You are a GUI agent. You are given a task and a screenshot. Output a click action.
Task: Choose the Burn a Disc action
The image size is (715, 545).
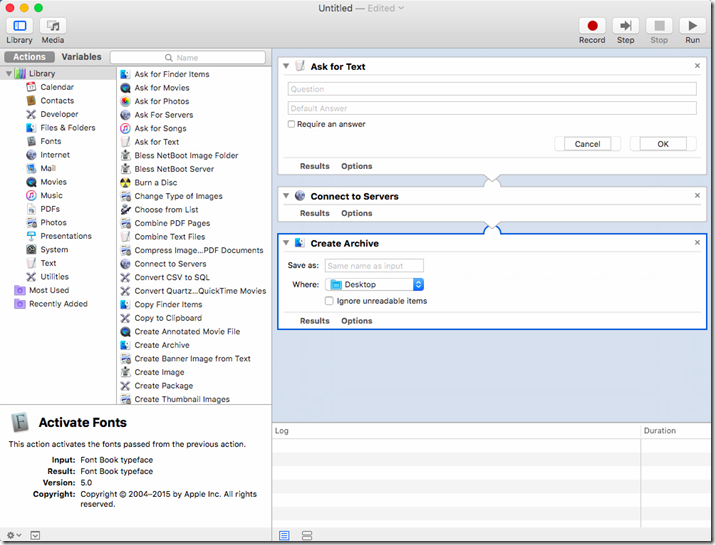coord(157,183)
